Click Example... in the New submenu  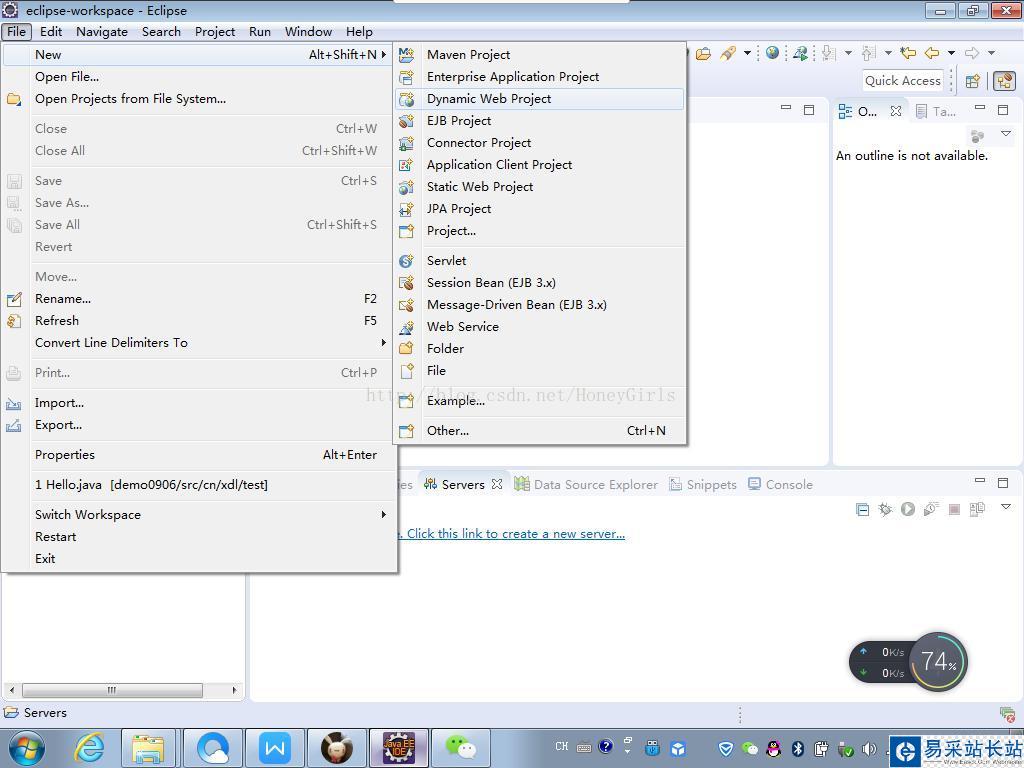[x=539, y=401]
